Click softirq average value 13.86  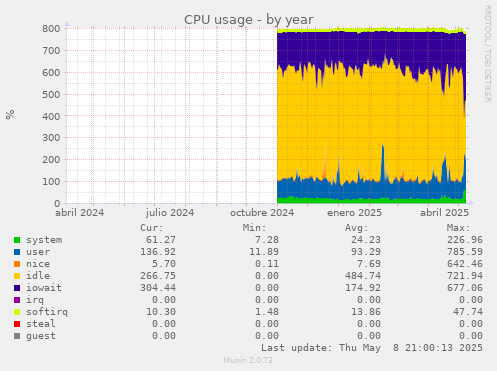[366, 312]
